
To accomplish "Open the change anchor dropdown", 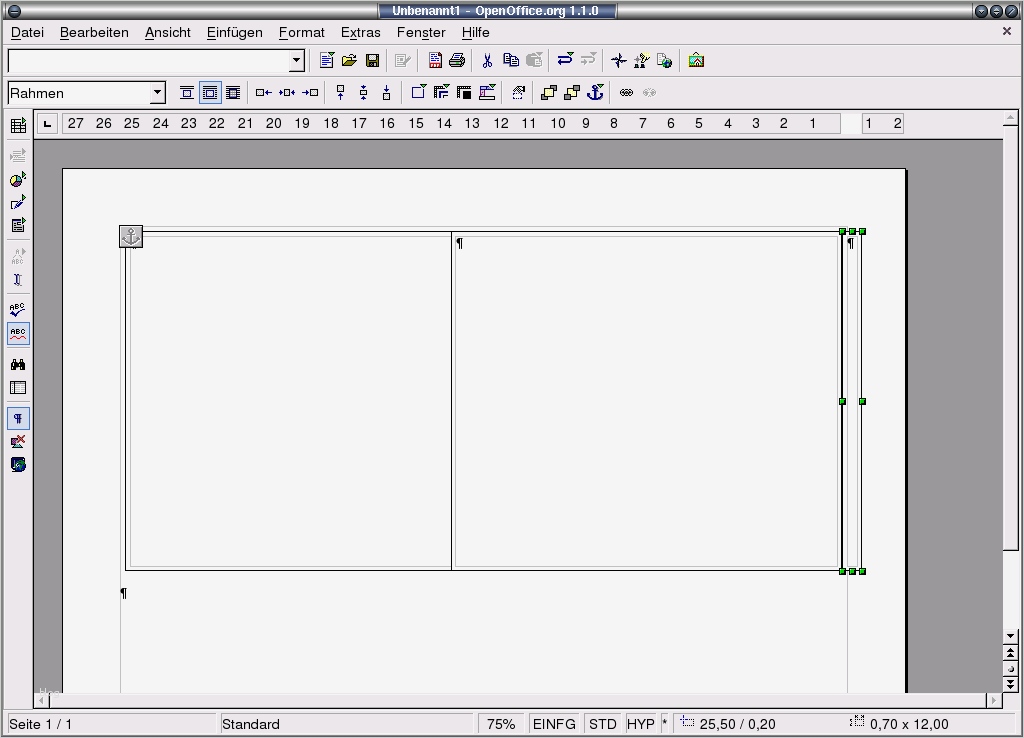I will (x=595, y=93).
